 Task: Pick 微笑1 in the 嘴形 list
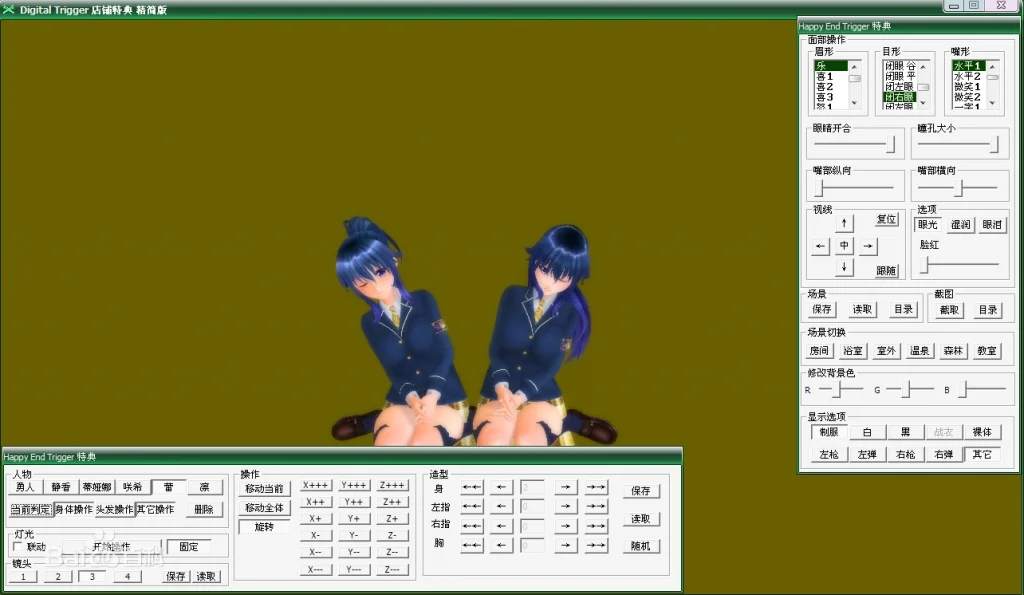[967, 87]
